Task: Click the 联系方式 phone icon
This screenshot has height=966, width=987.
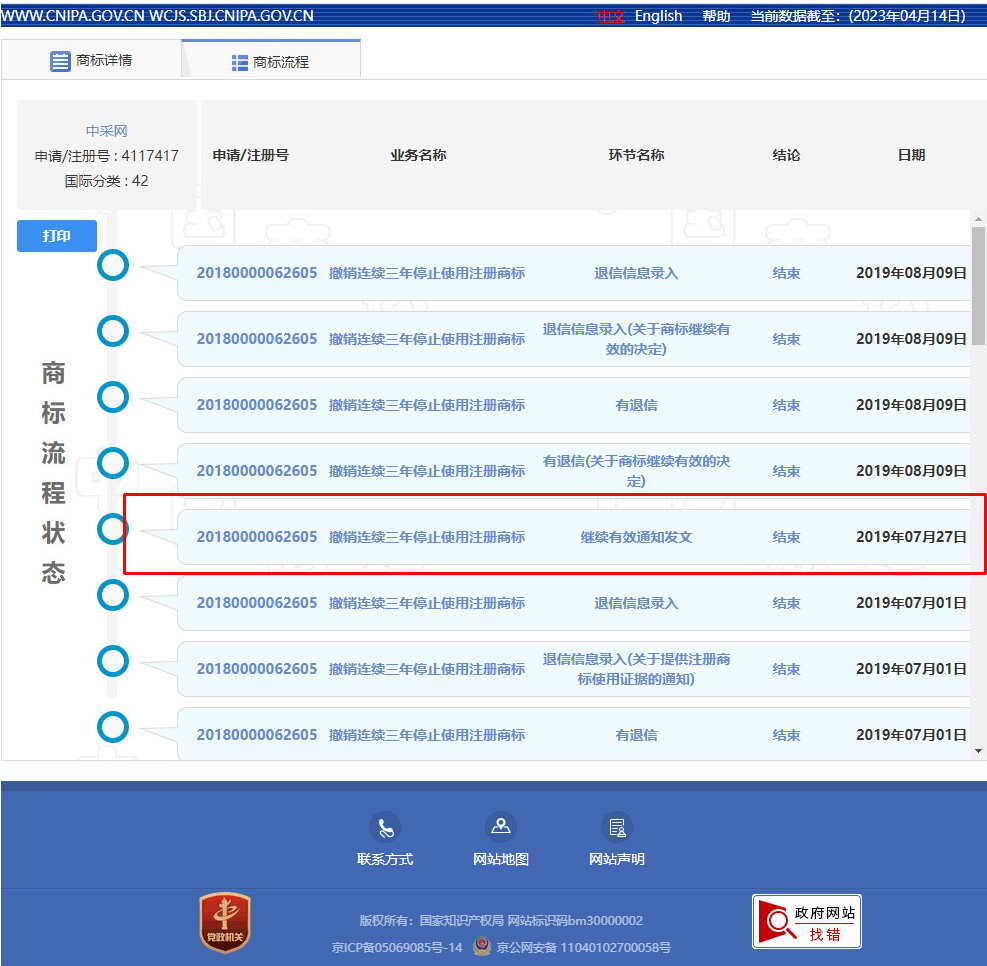Action: [x=384, y=828]
